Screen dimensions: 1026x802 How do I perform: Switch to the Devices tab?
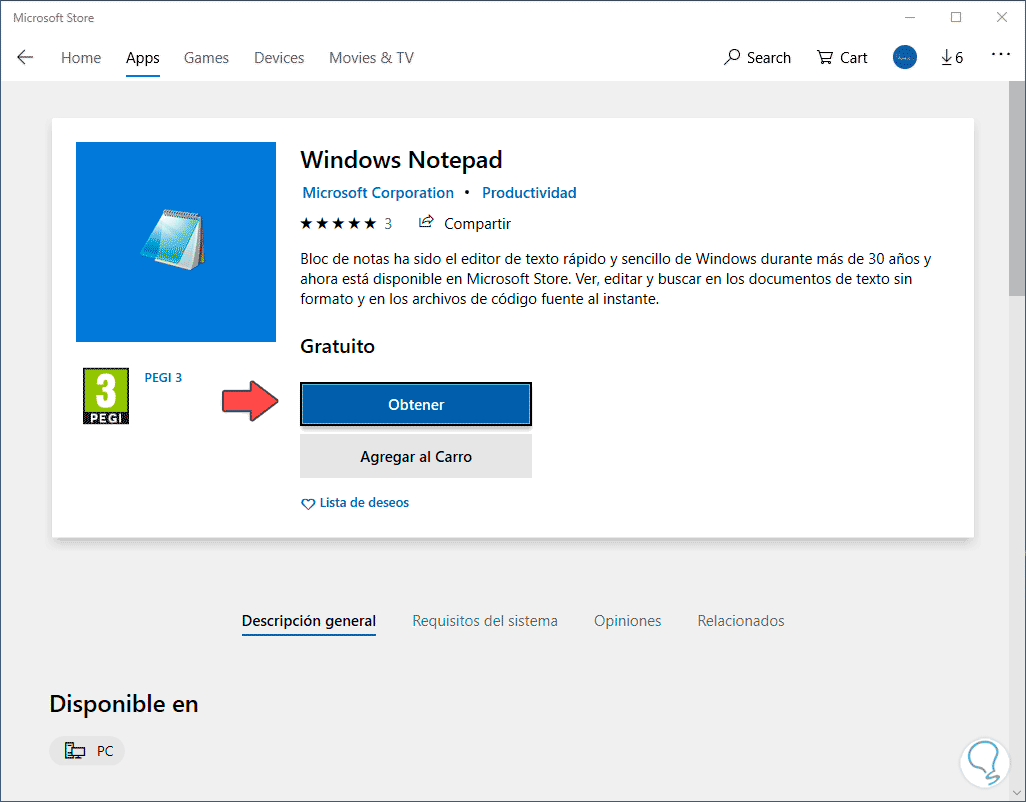pos(279,58)
